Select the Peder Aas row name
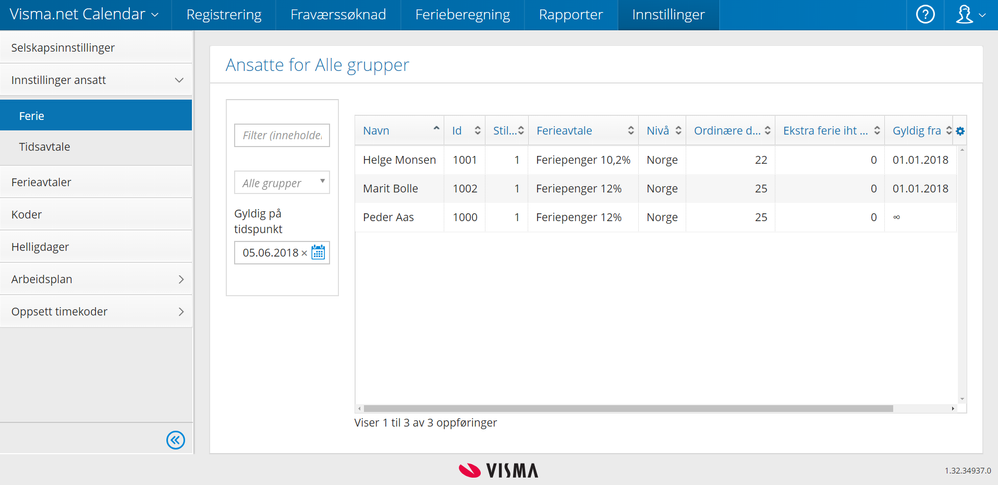998x485 pixels. [x=388, y=217]
